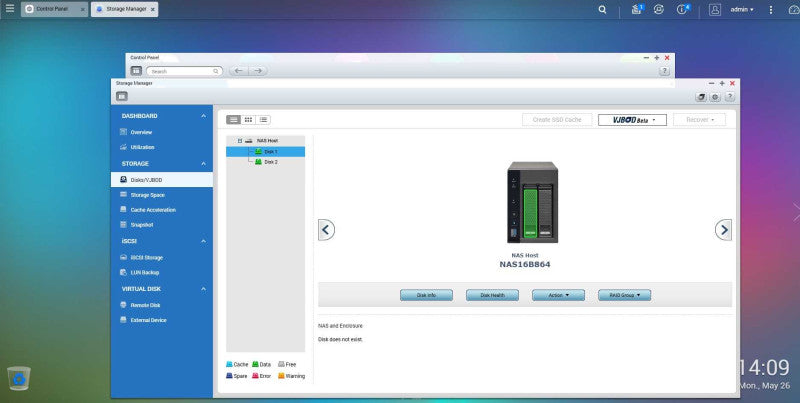Click the user profile icon beside admin
This screenshot has height=403, width=800.
click(715, 10)
